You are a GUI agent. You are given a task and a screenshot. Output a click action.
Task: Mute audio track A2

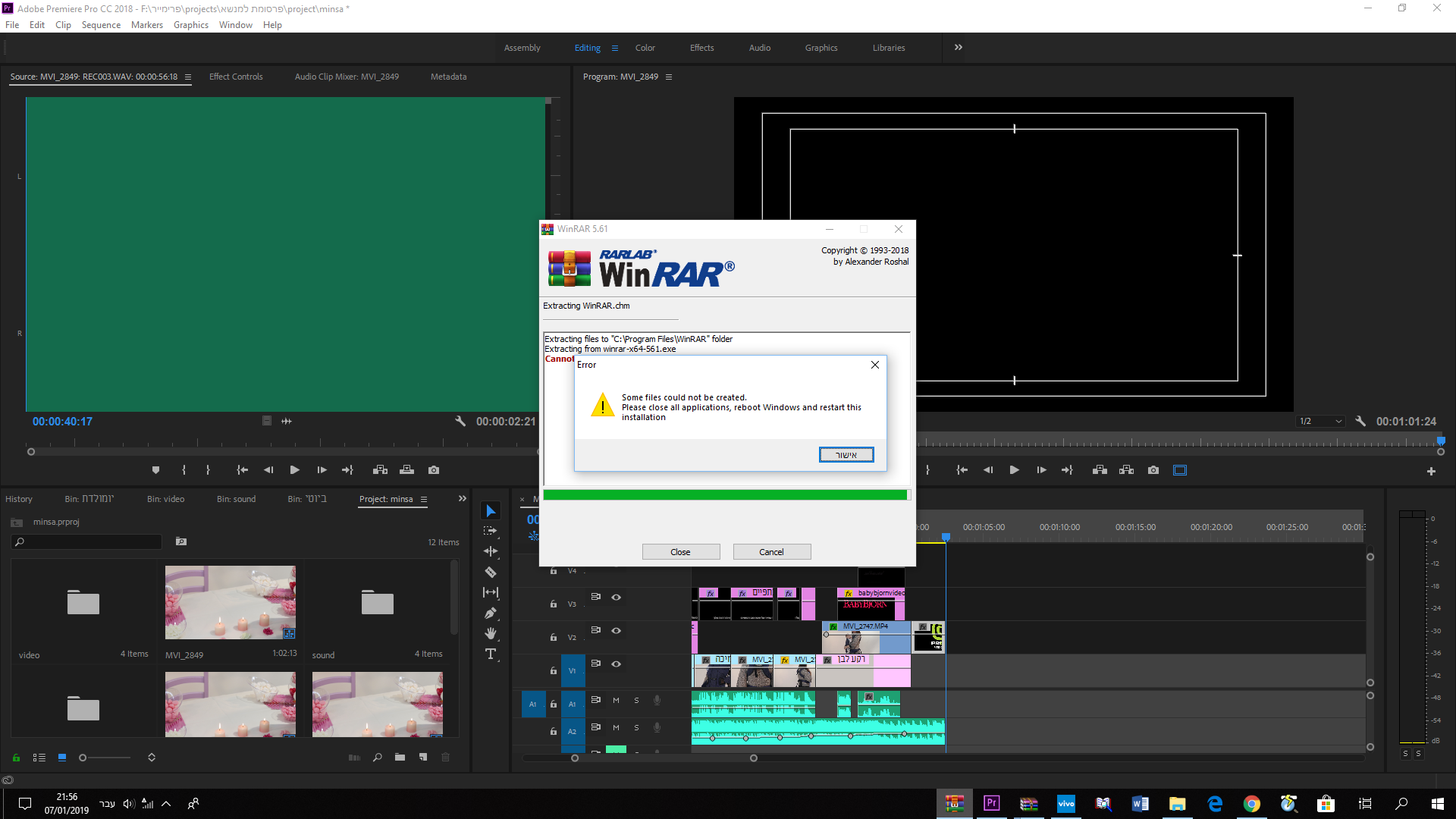point(616,728)
